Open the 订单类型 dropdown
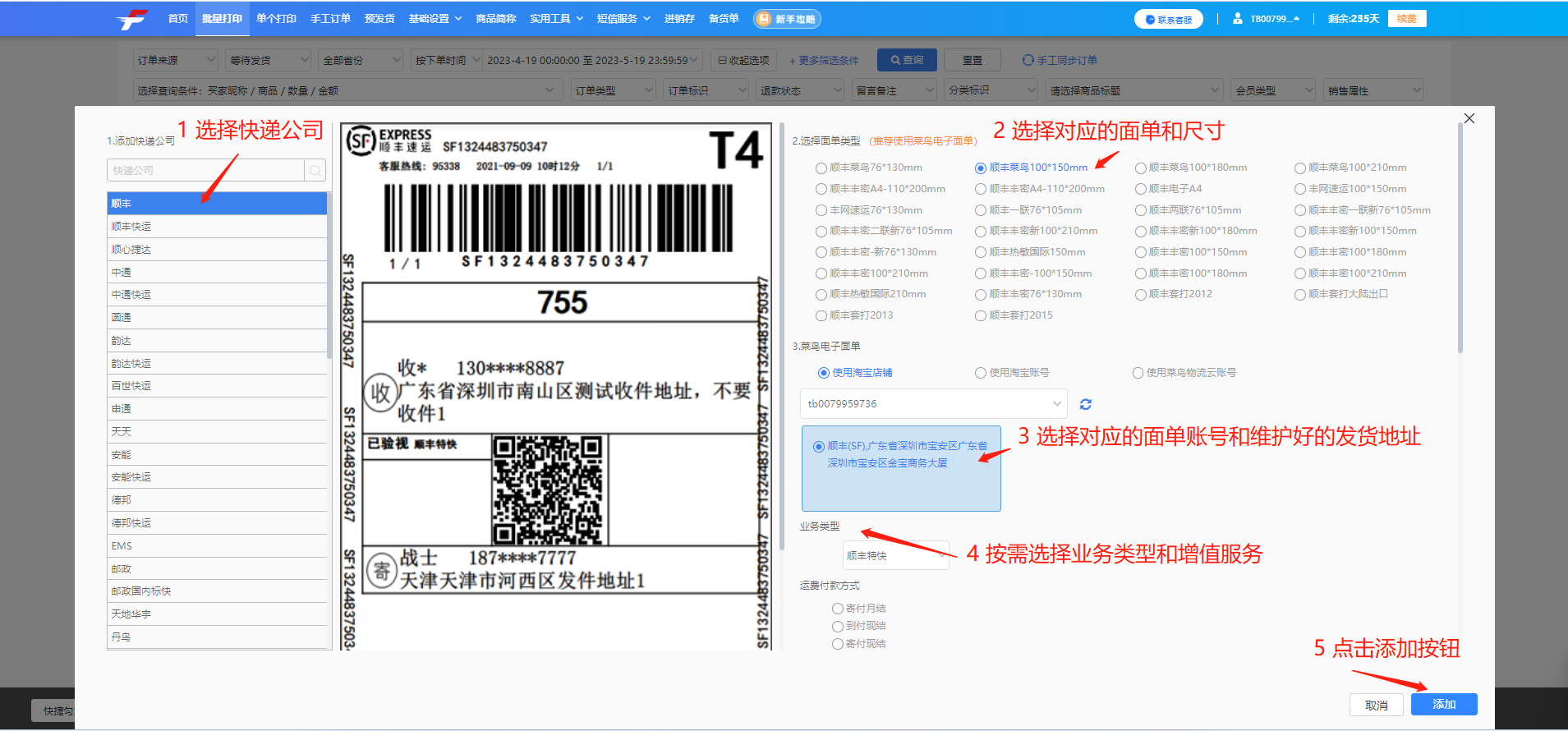 pos(614,90)
